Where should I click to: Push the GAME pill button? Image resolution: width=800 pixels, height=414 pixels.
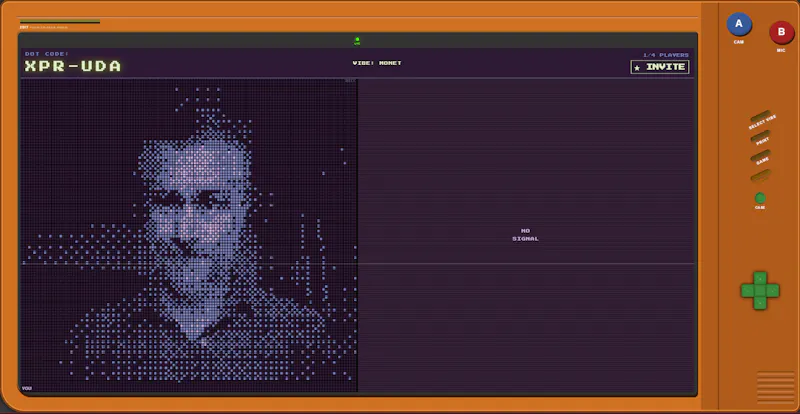click(760, 156)
